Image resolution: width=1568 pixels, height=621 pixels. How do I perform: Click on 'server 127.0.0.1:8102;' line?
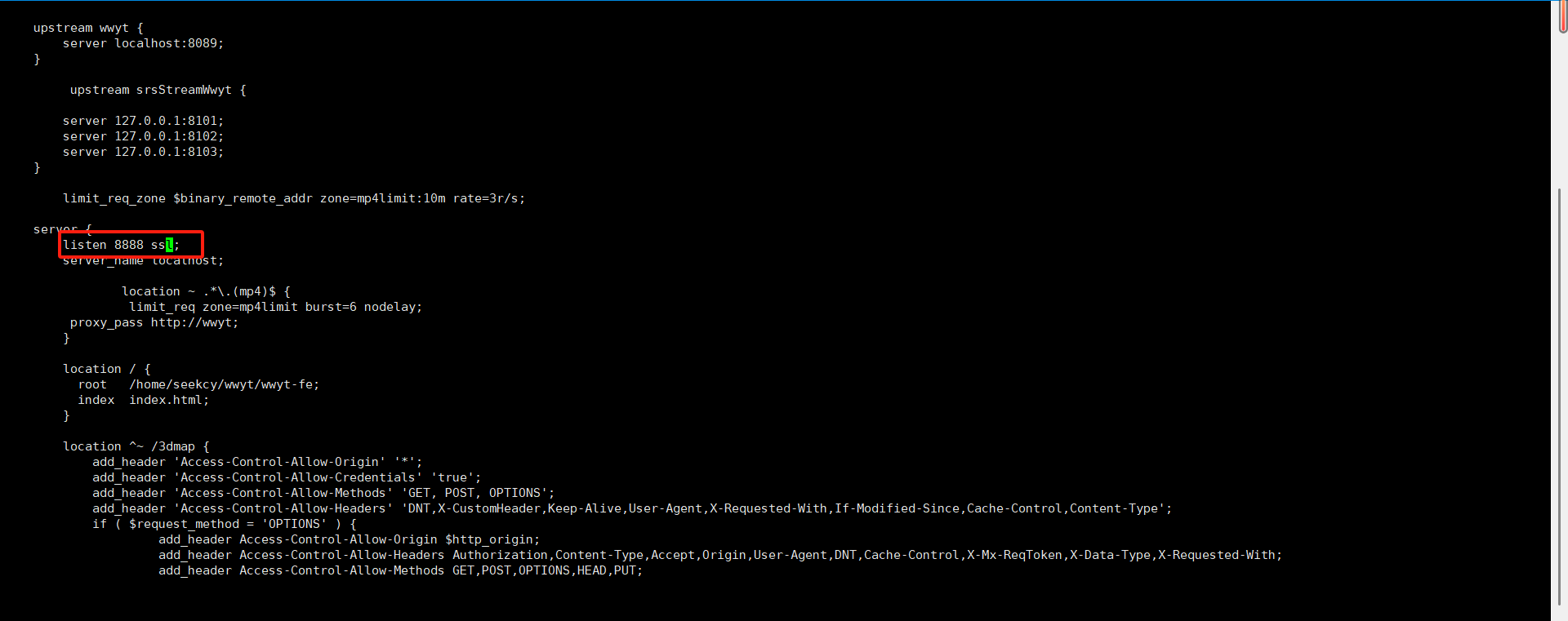pyautogui.click(x=143, y=136)
